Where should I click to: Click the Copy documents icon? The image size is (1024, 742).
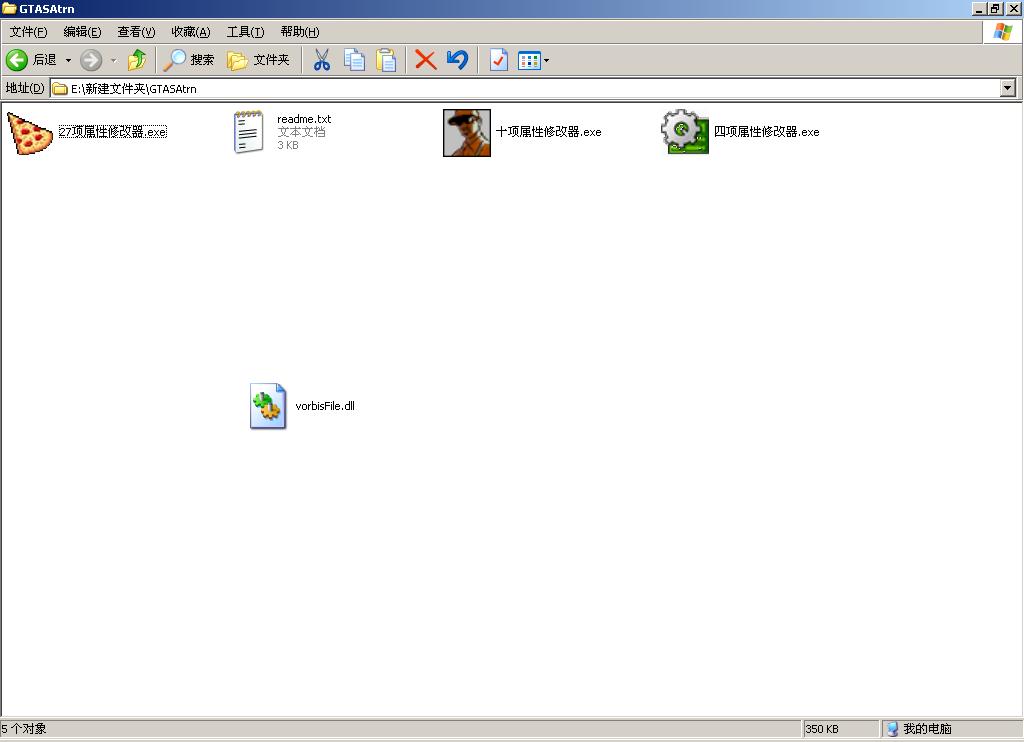click(354, 60)
